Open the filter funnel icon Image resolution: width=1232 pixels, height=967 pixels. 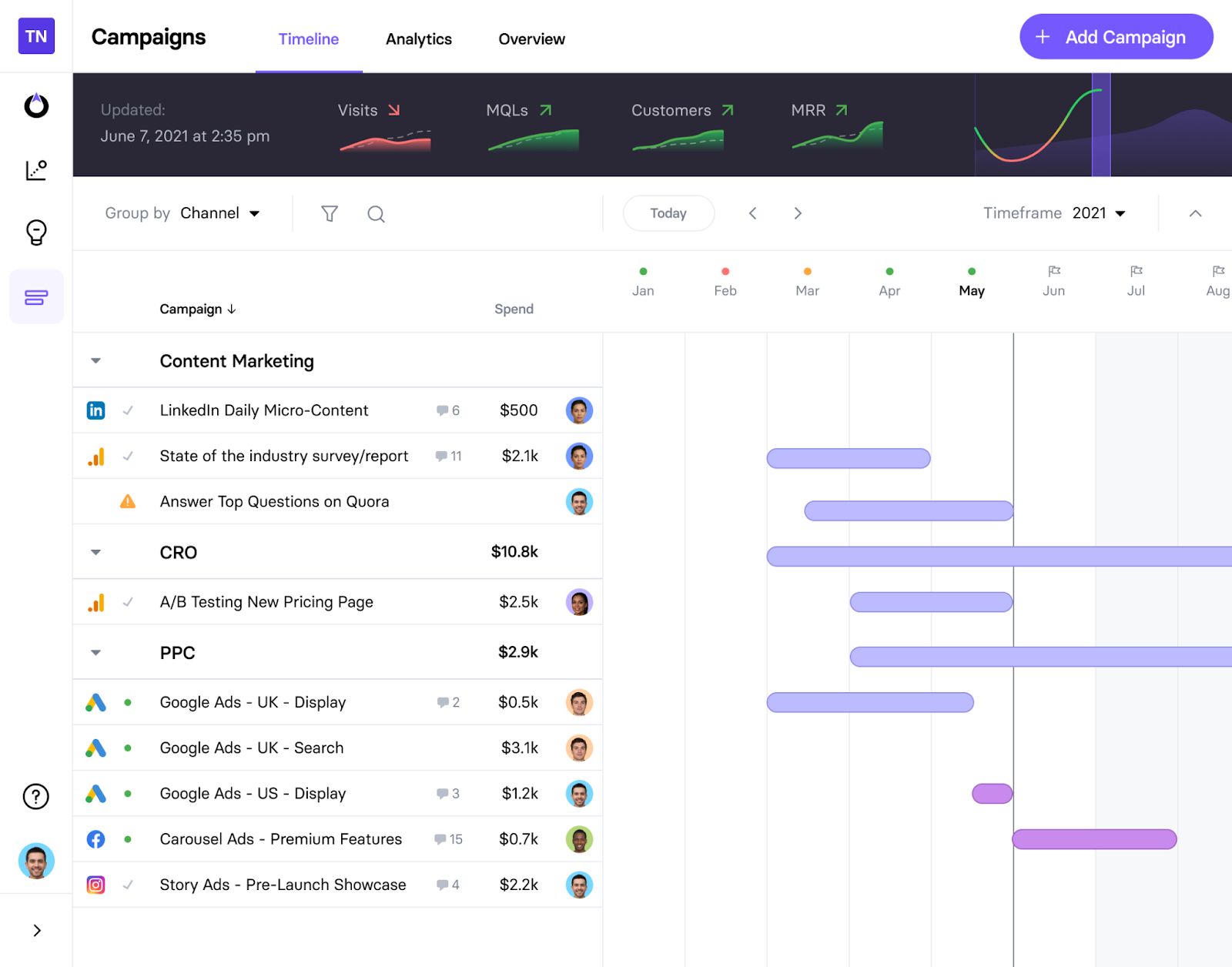330,213
